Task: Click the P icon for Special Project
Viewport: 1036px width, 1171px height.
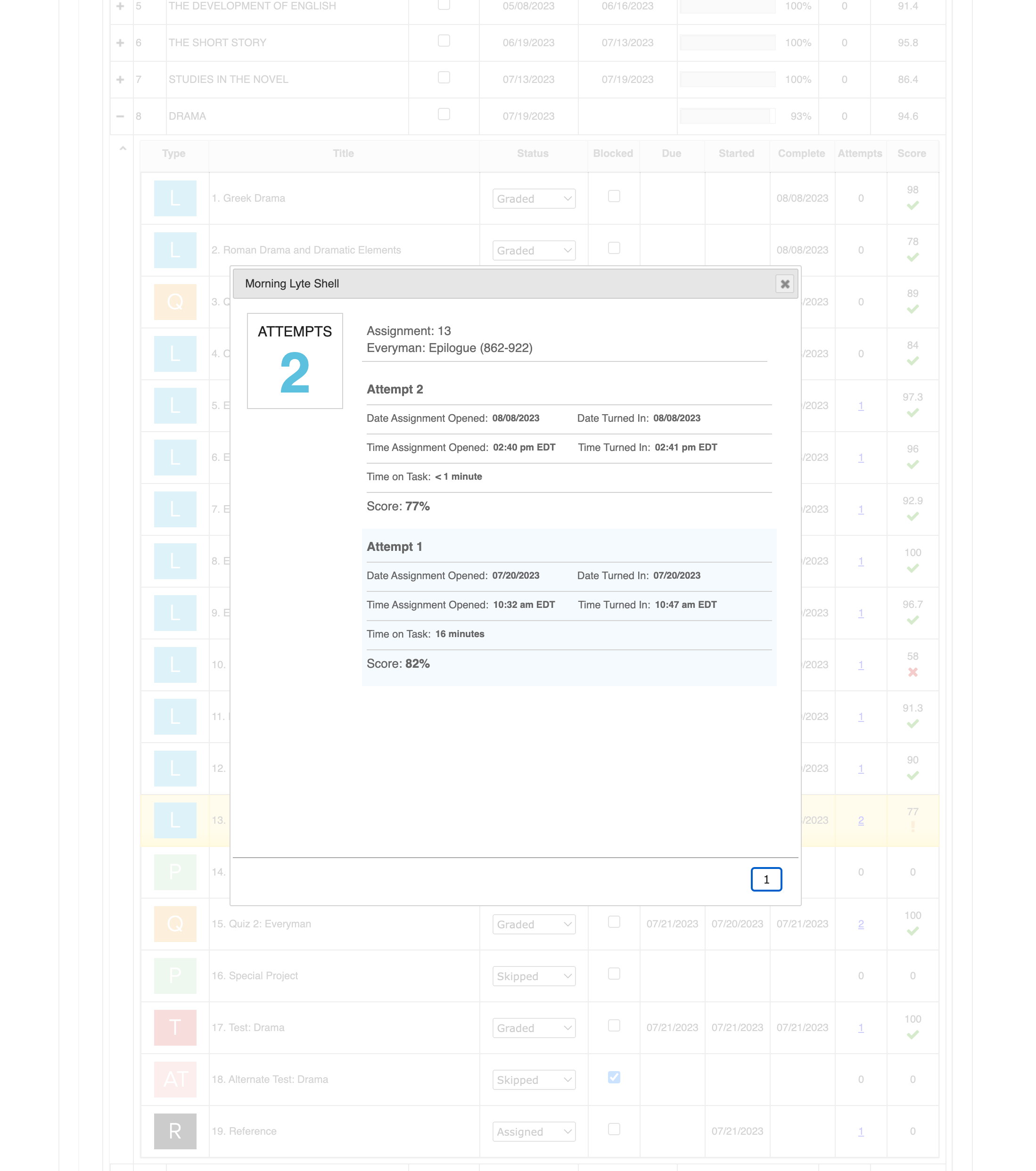Action: pyautogui.click(x=175, y=975)
